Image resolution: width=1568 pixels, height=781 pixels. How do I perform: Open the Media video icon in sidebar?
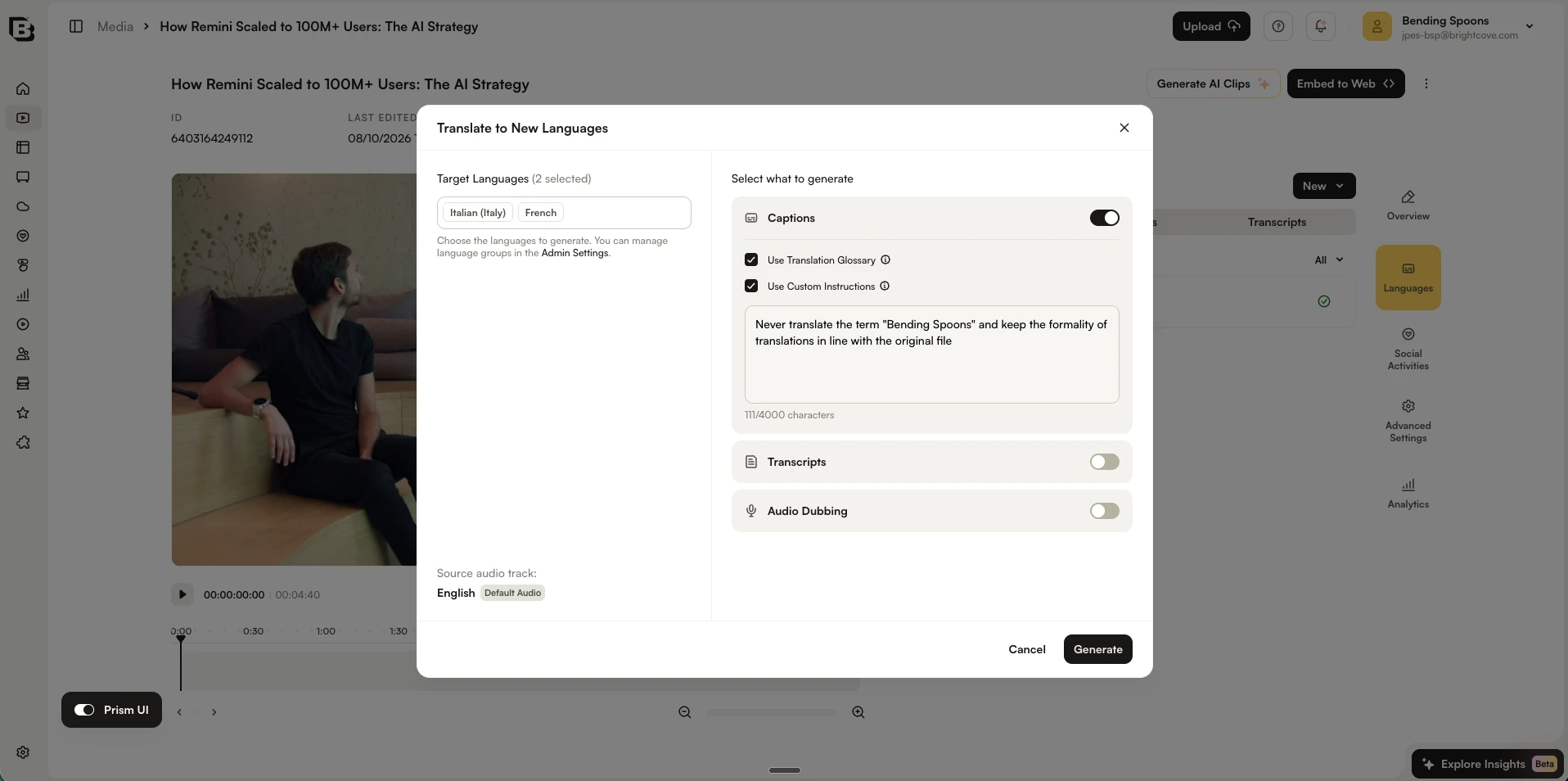[23, 118]
